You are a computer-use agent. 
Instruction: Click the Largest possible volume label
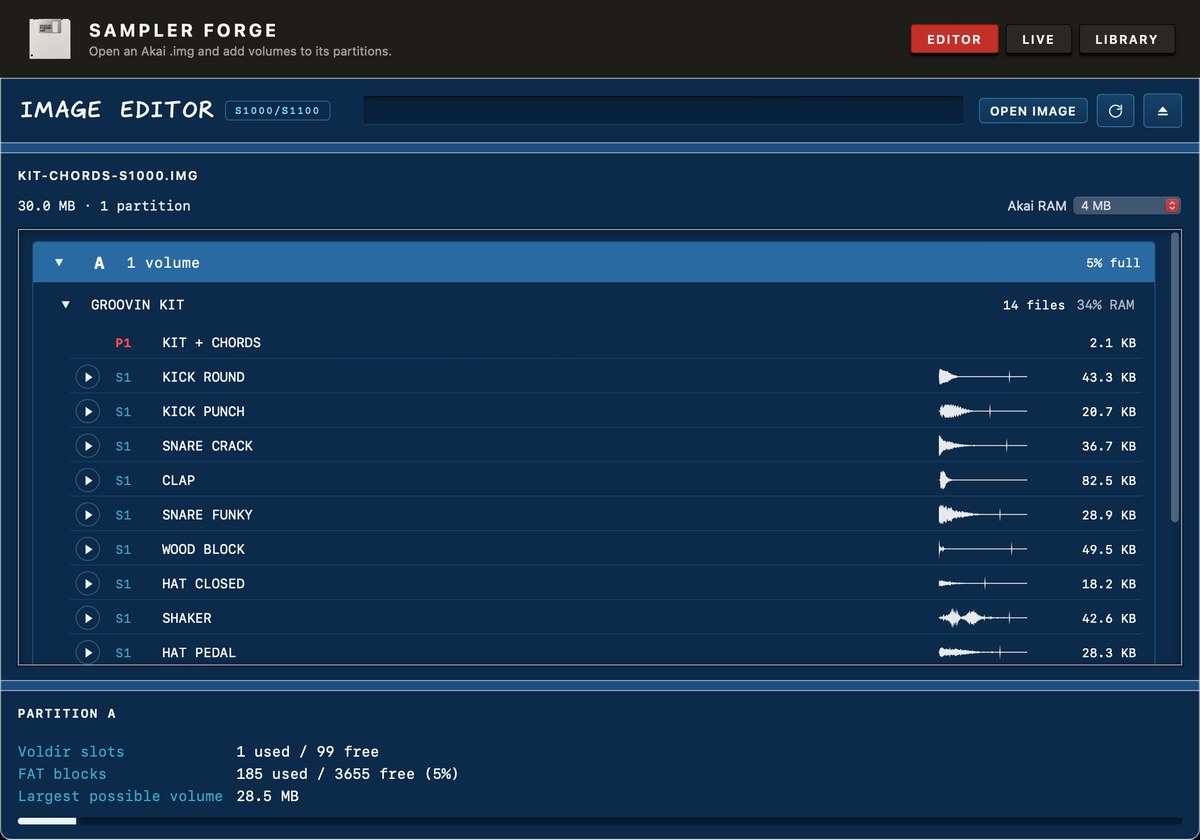point(120,797)
